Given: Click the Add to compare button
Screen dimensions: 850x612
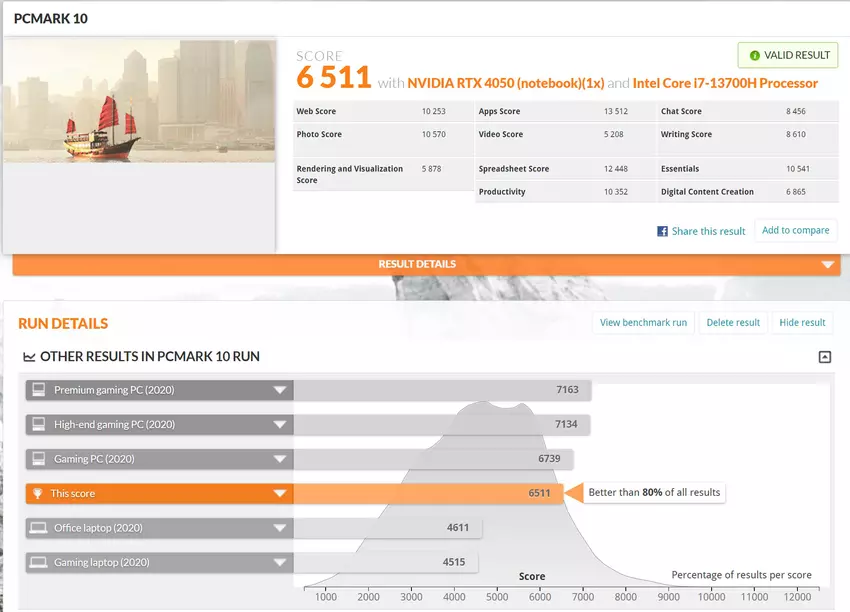Looking at the screenshot, I should pos(795,230).
